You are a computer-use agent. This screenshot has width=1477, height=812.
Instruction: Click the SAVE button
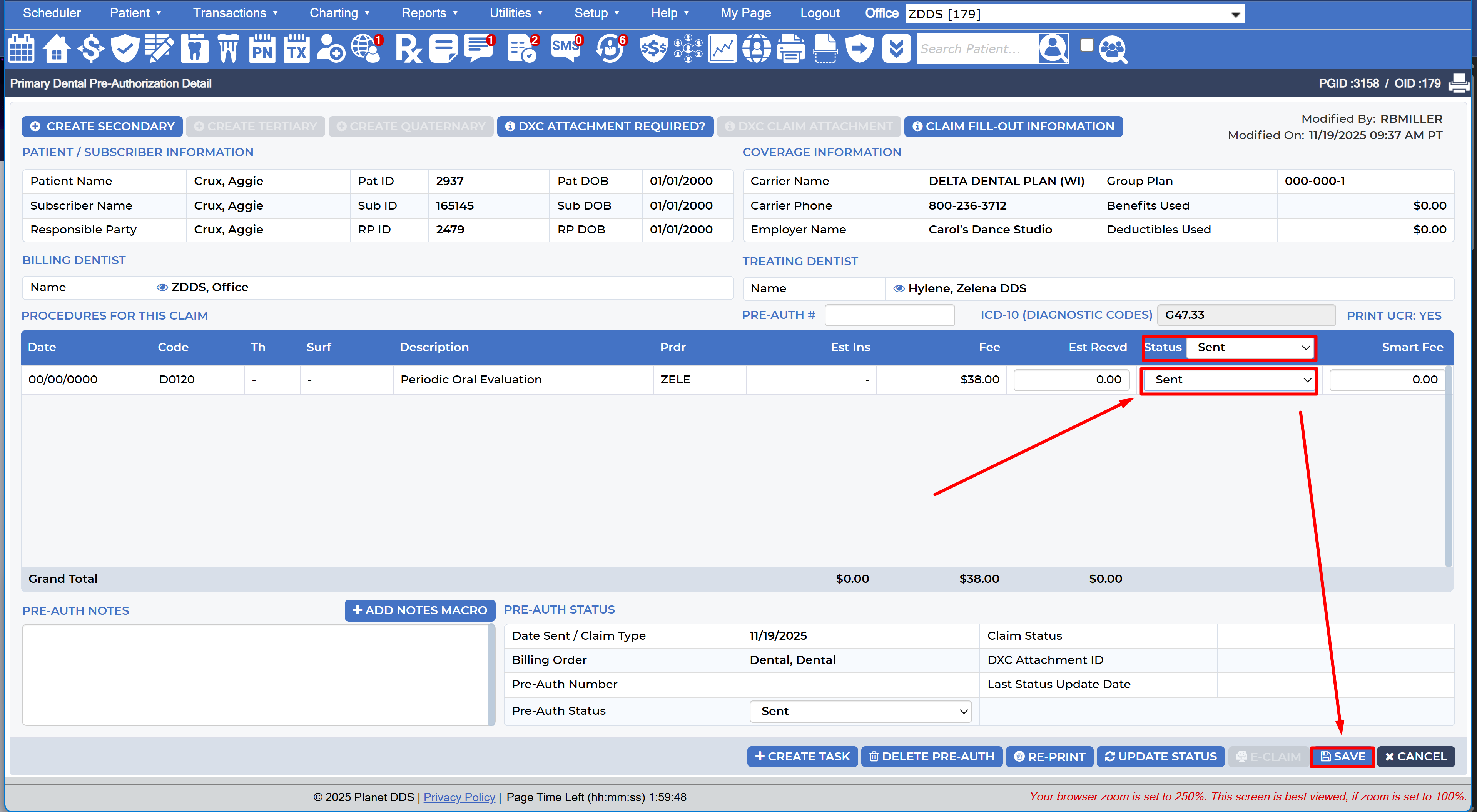1342,757
